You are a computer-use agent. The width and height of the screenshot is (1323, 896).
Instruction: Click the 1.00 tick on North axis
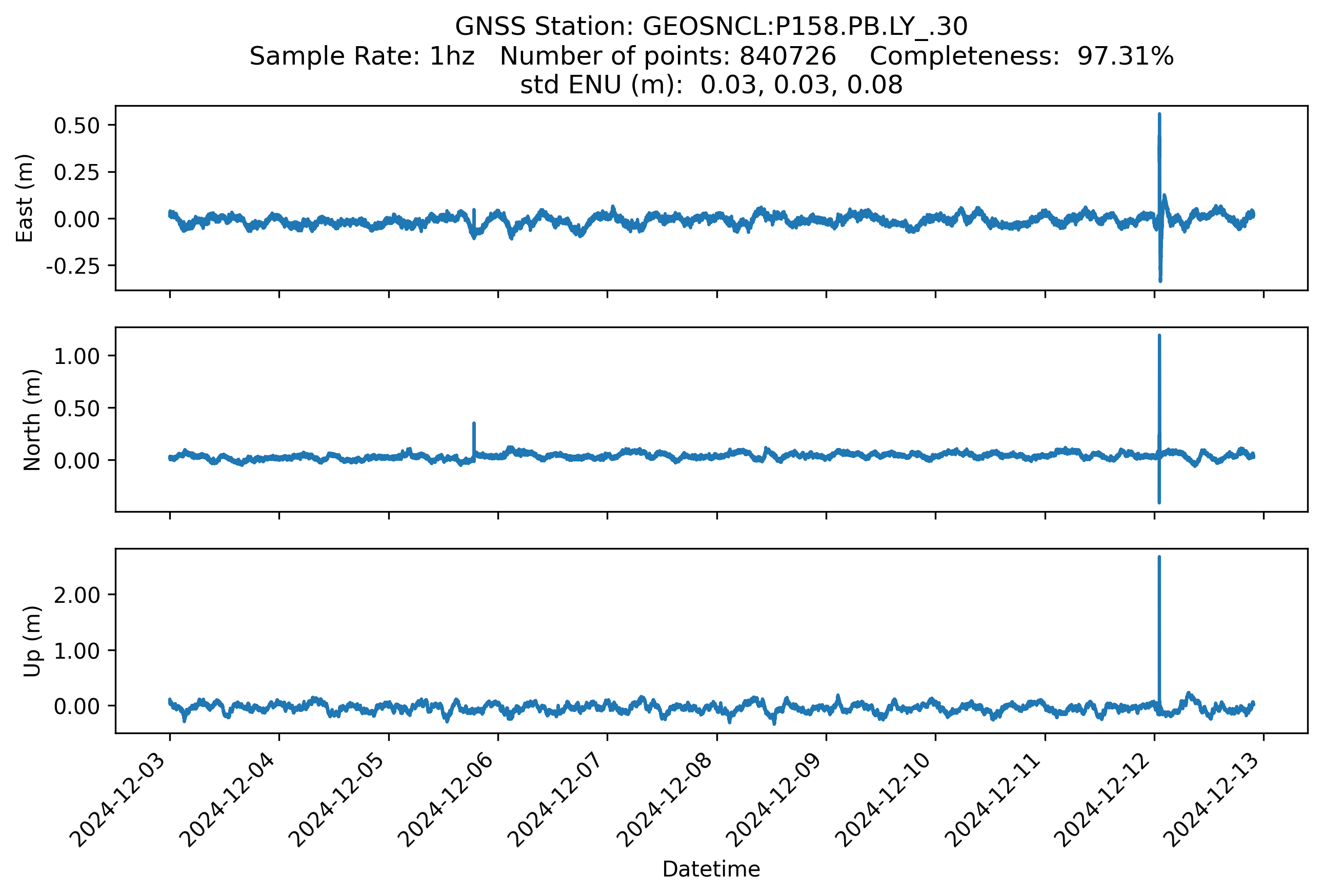point(76,357)
